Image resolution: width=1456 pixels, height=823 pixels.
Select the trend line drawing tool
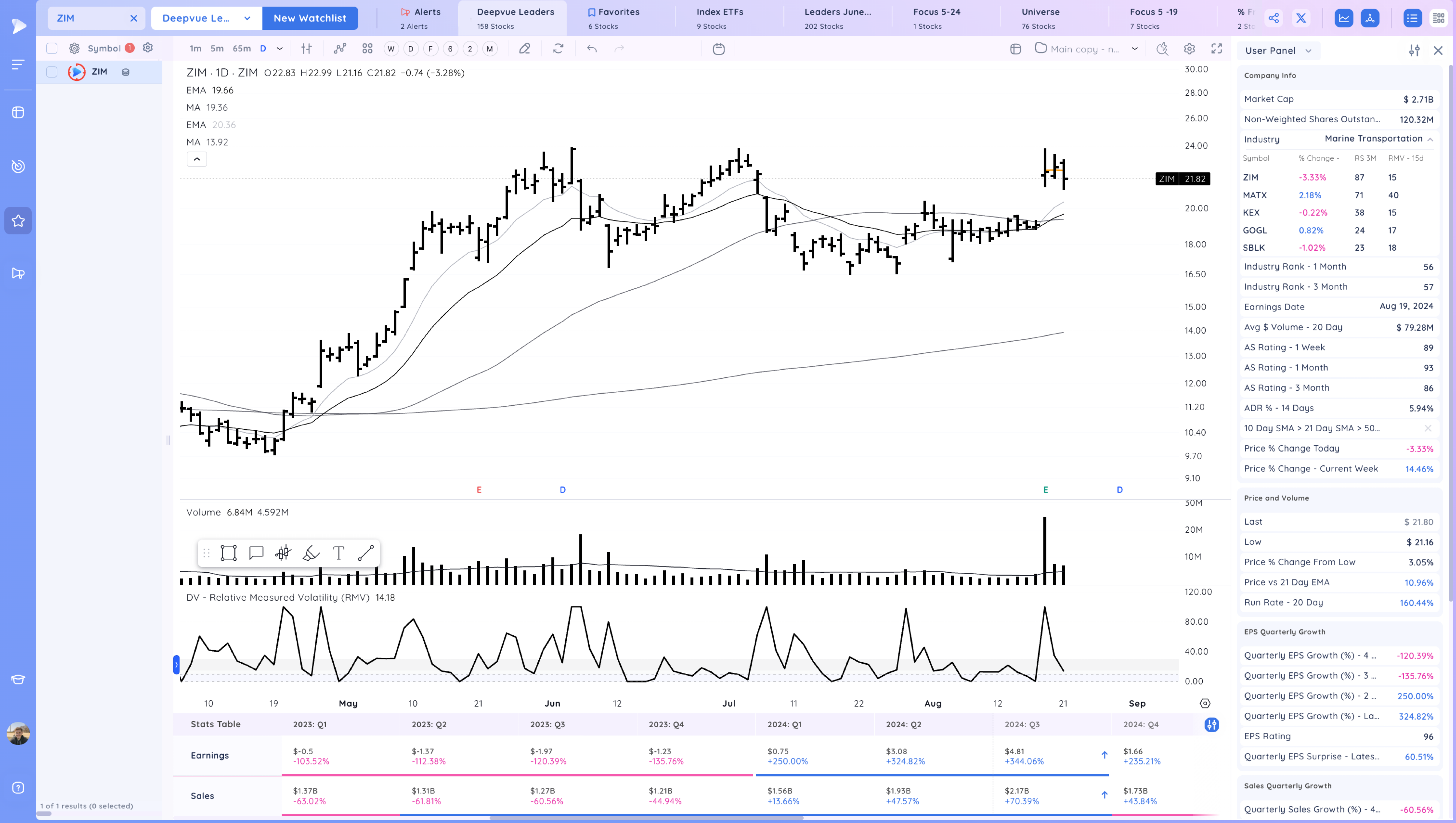tap(366, 553)
